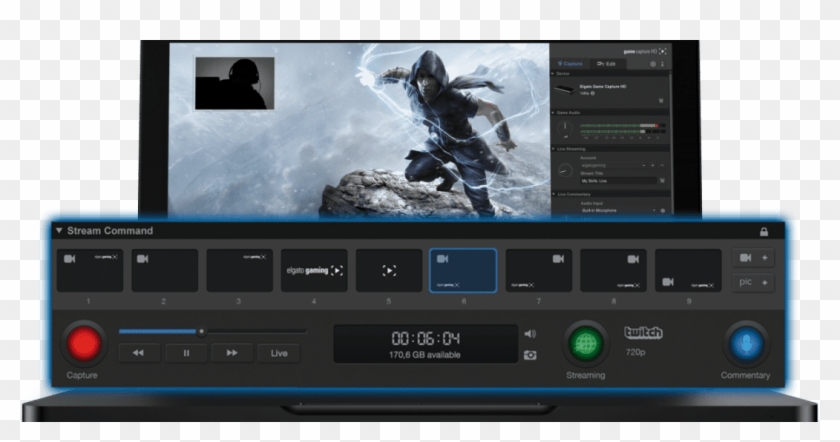The image size is (840, 442).
Task: Click the Elgato Game Capture HD device image
Action: coord(565,89)
